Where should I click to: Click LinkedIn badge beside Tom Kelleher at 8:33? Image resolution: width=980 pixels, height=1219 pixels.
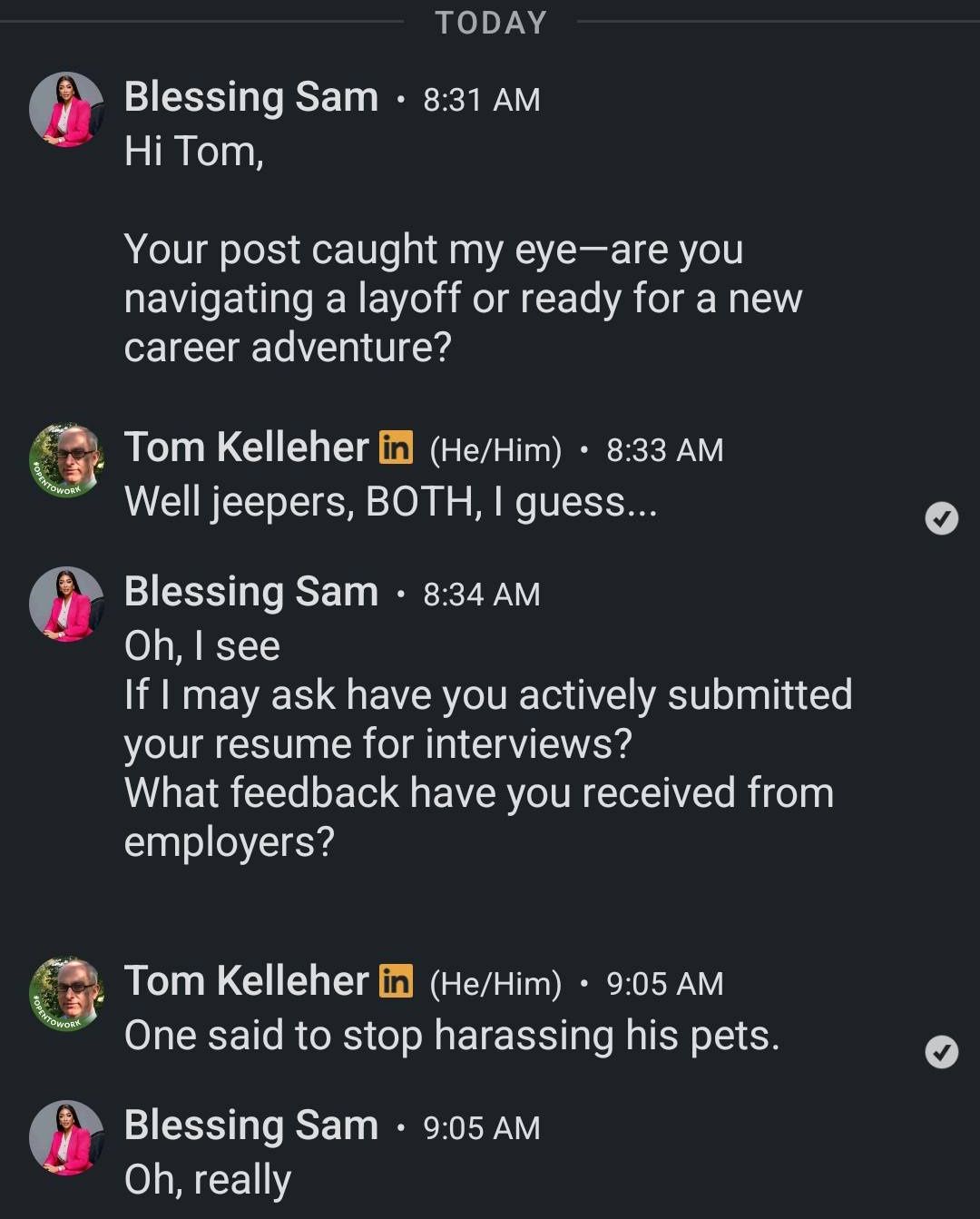pos(396,447)
